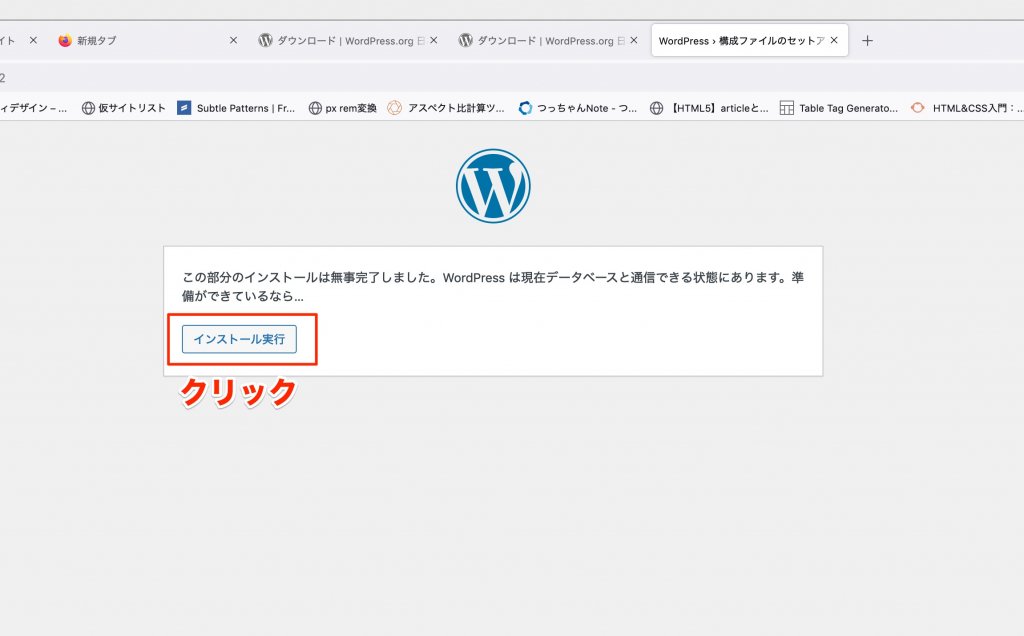This screenshot has height=636, width=1024.
Task: Close the active 構成ファイルのセットアップ tab
Action: [x=834, y=41]
